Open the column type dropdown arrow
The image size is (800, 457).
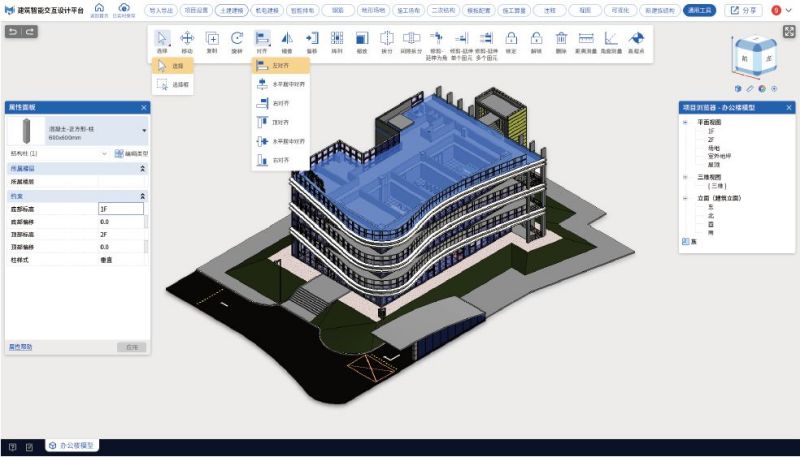coord(144,130)
